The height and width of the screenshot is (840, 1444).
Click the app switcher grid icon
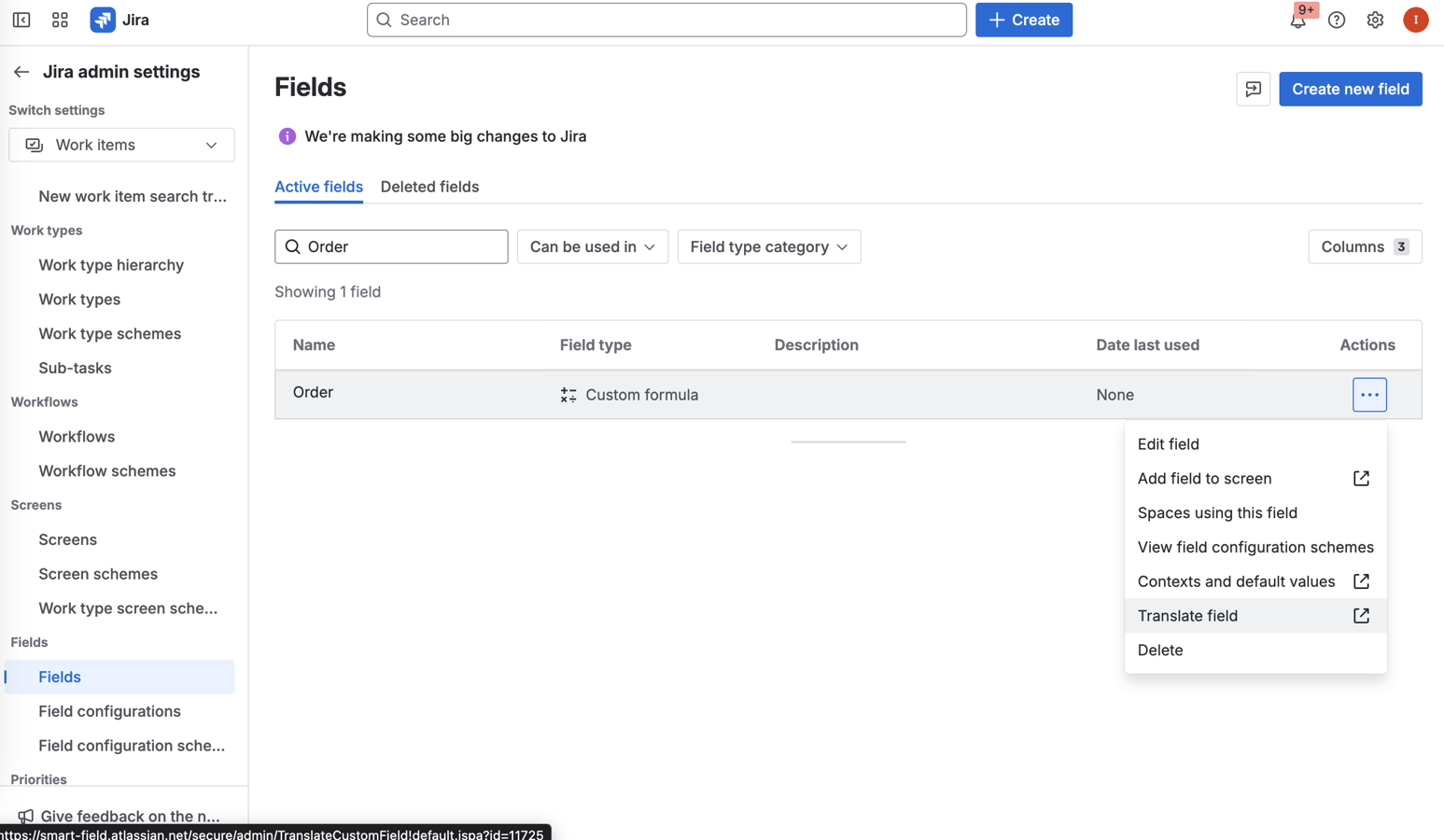tap(60, 19)
